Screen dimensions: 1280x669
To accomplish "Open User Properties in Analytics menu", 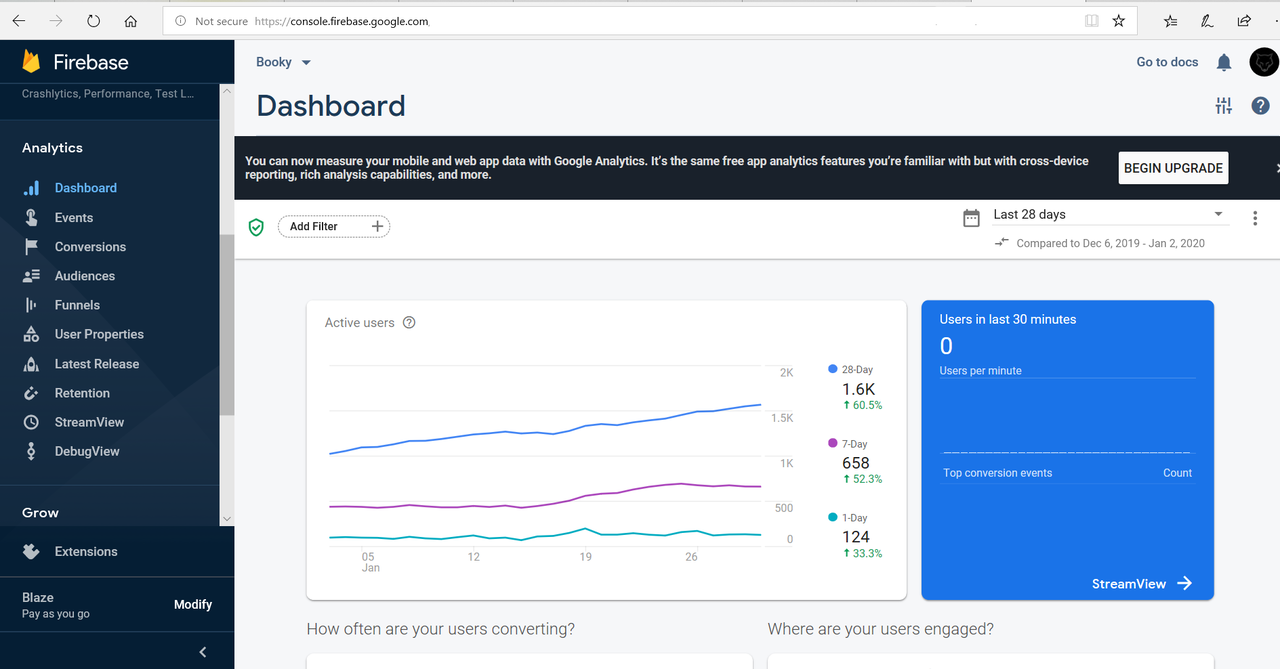I will pos(99,334).
